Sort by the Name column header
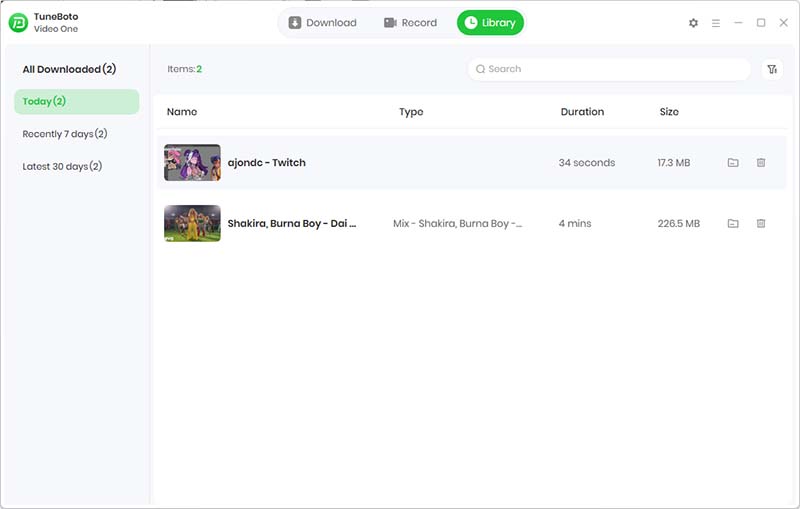The width and height of the screenshot is (800, 509). [182, 112]
